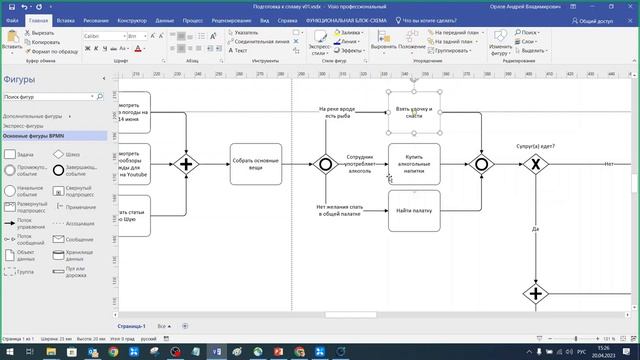This screenshot has width=640, height=360.
Task: Toggle bulleted list in Абзац group
Action: (x=201, y=36)
